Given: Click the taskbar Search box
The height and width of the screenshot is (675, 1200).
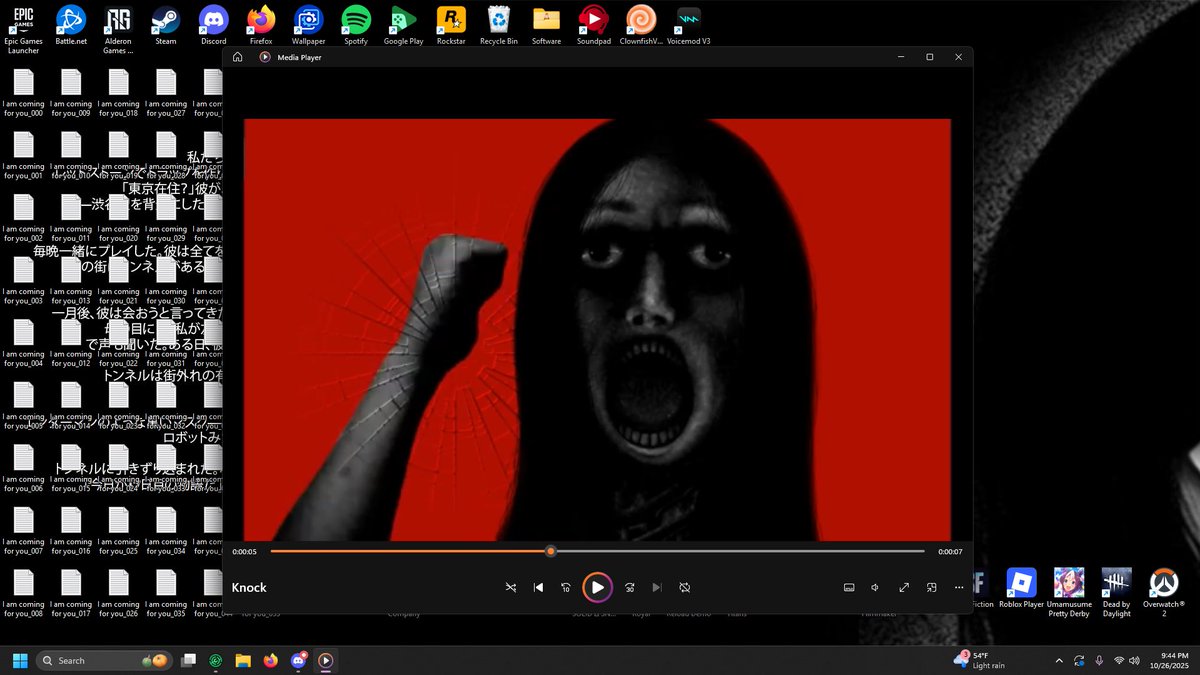Looking at the screenshot, I should point(105,660).
